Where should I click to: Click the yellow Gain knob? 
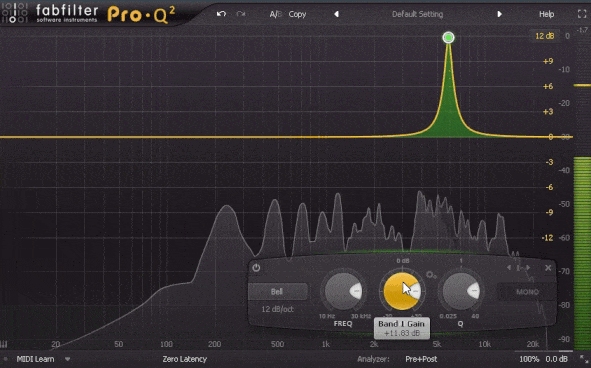[x=402, y=291]
